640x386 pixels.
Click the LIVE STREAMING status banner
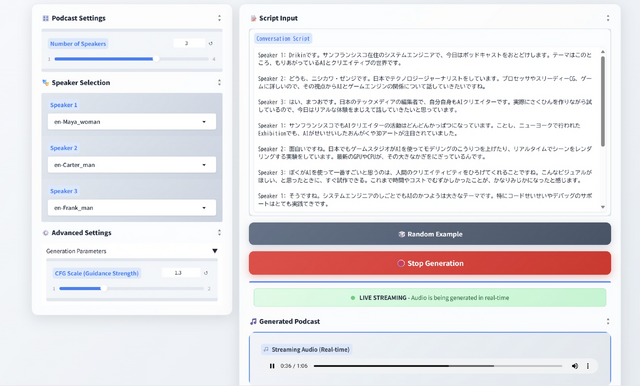(x=430, y=298)
